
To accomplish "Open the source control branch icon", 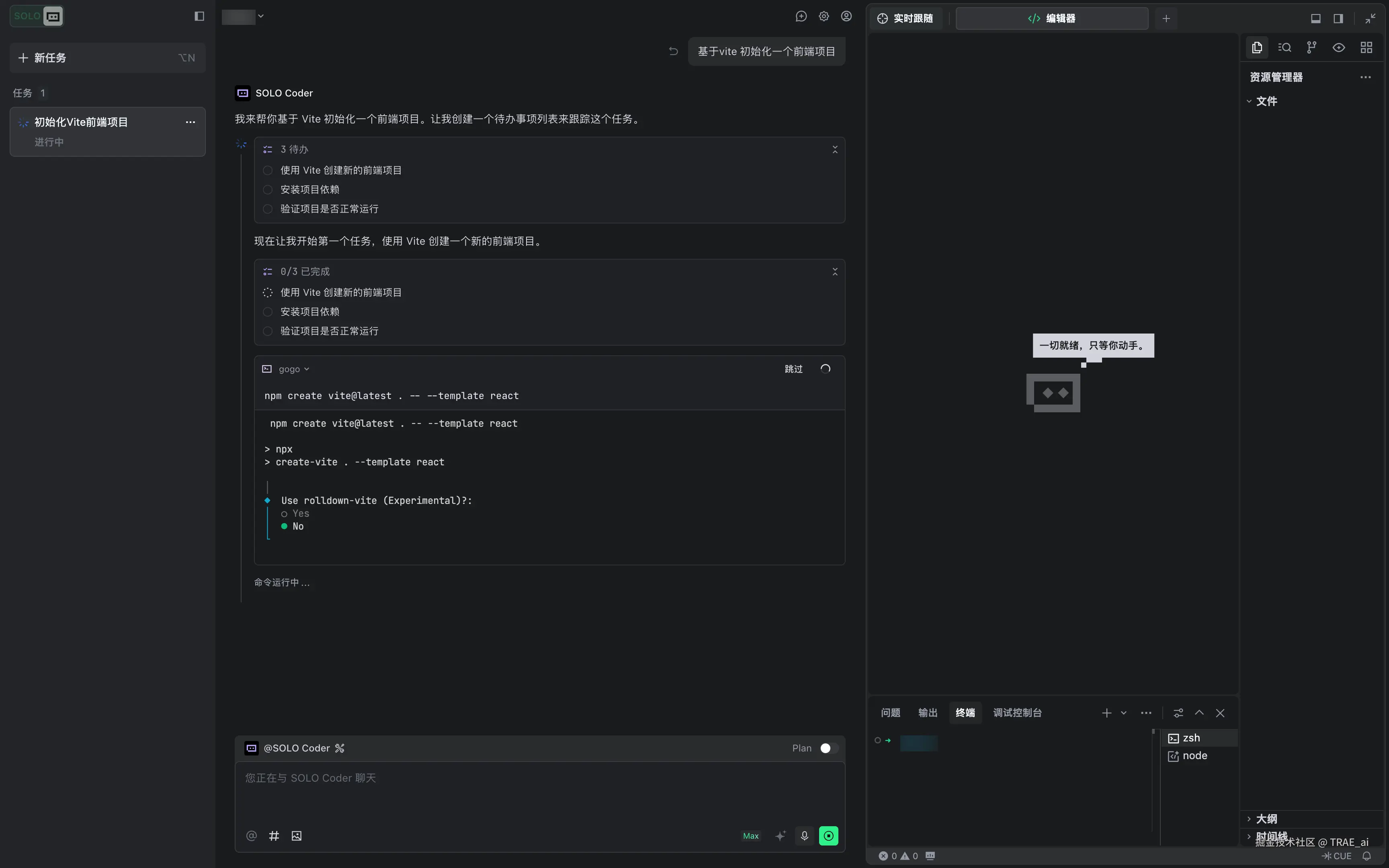I will (x=1311, y=48).
